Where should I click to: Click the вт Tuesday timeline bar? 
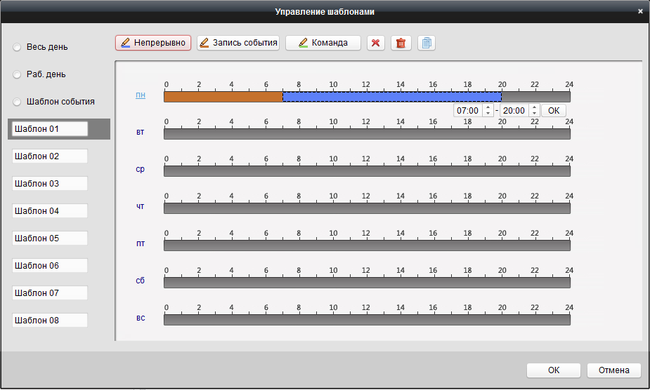click(367, 134)
